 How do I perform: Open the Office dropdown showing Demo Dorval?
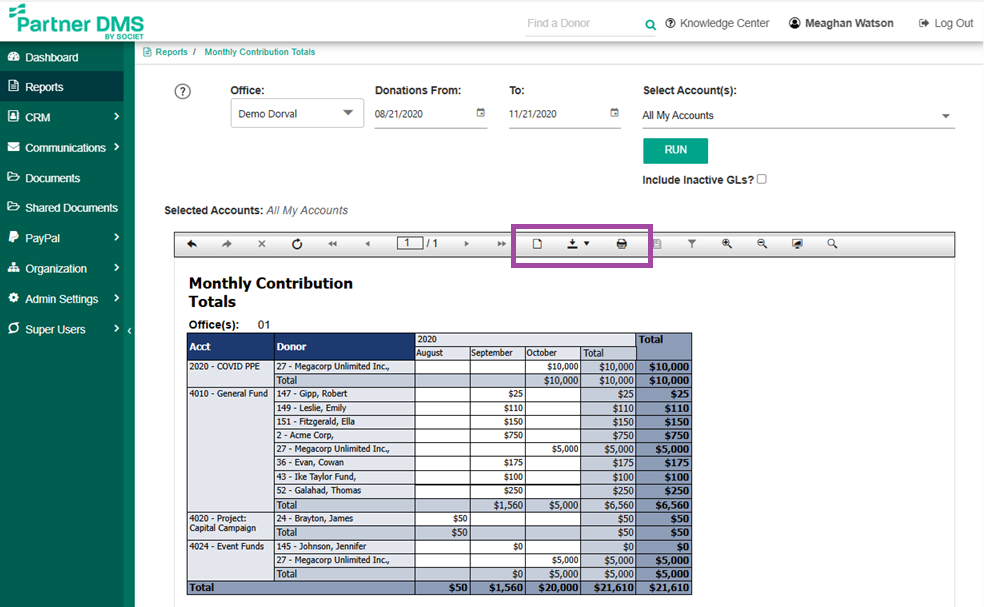click(x=297, y=113)
